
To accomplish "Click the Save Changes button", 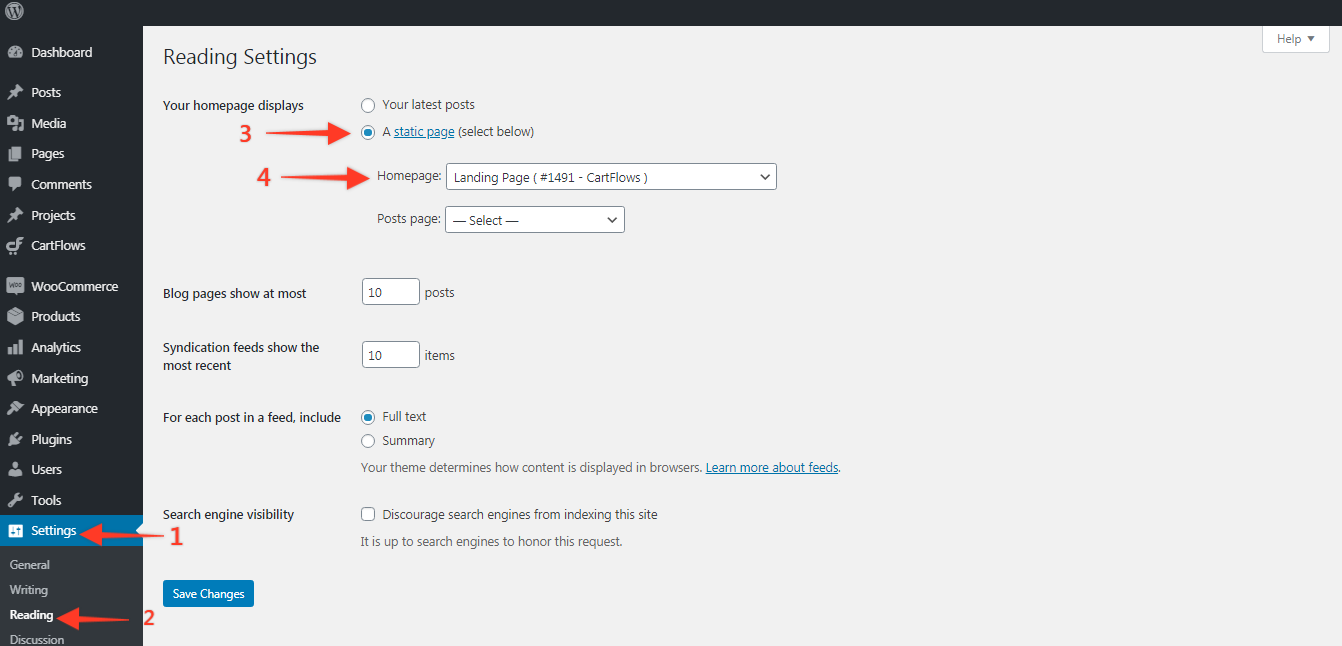I will point(208,594).
